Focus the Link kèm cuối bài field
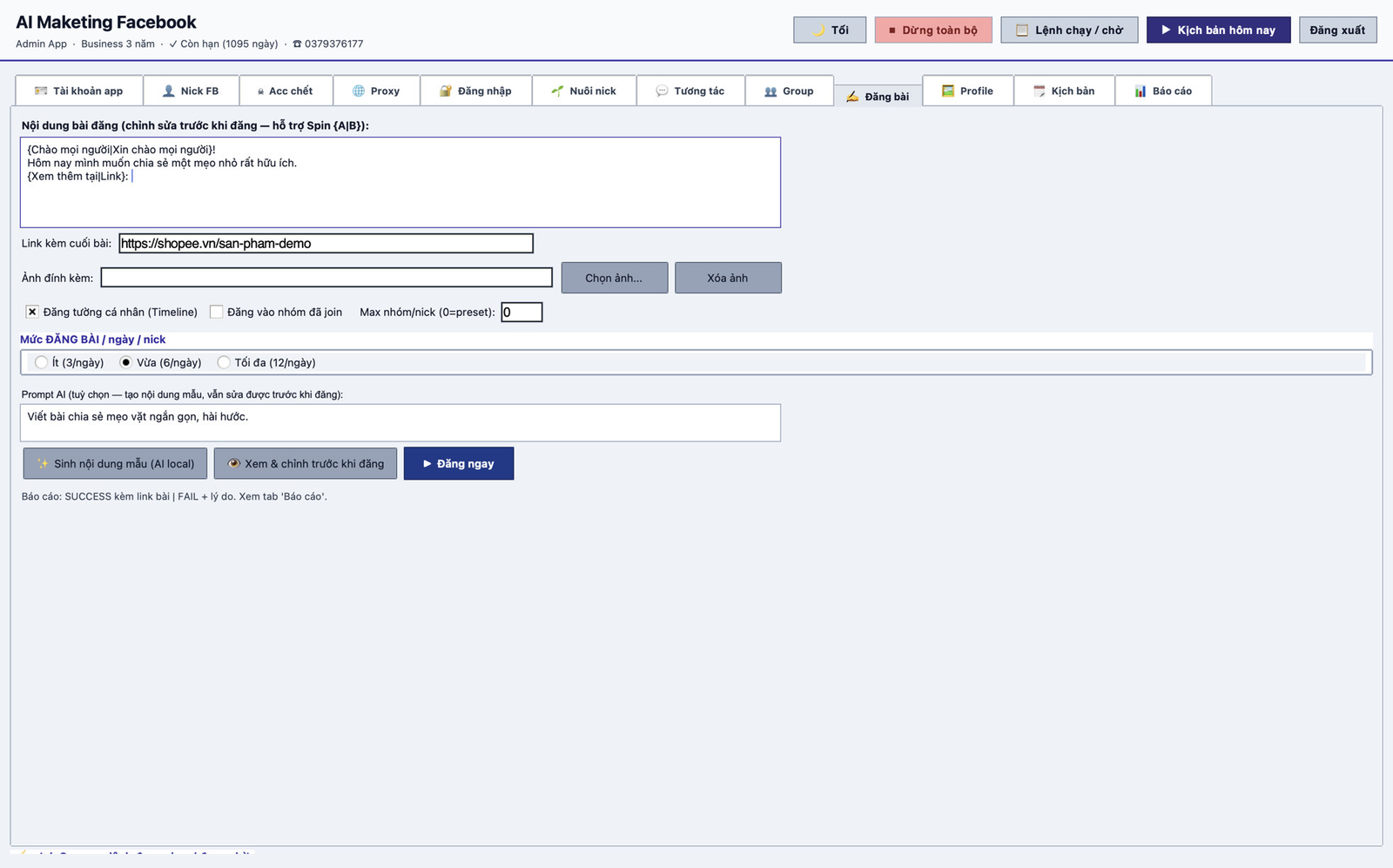 (326, 244)
